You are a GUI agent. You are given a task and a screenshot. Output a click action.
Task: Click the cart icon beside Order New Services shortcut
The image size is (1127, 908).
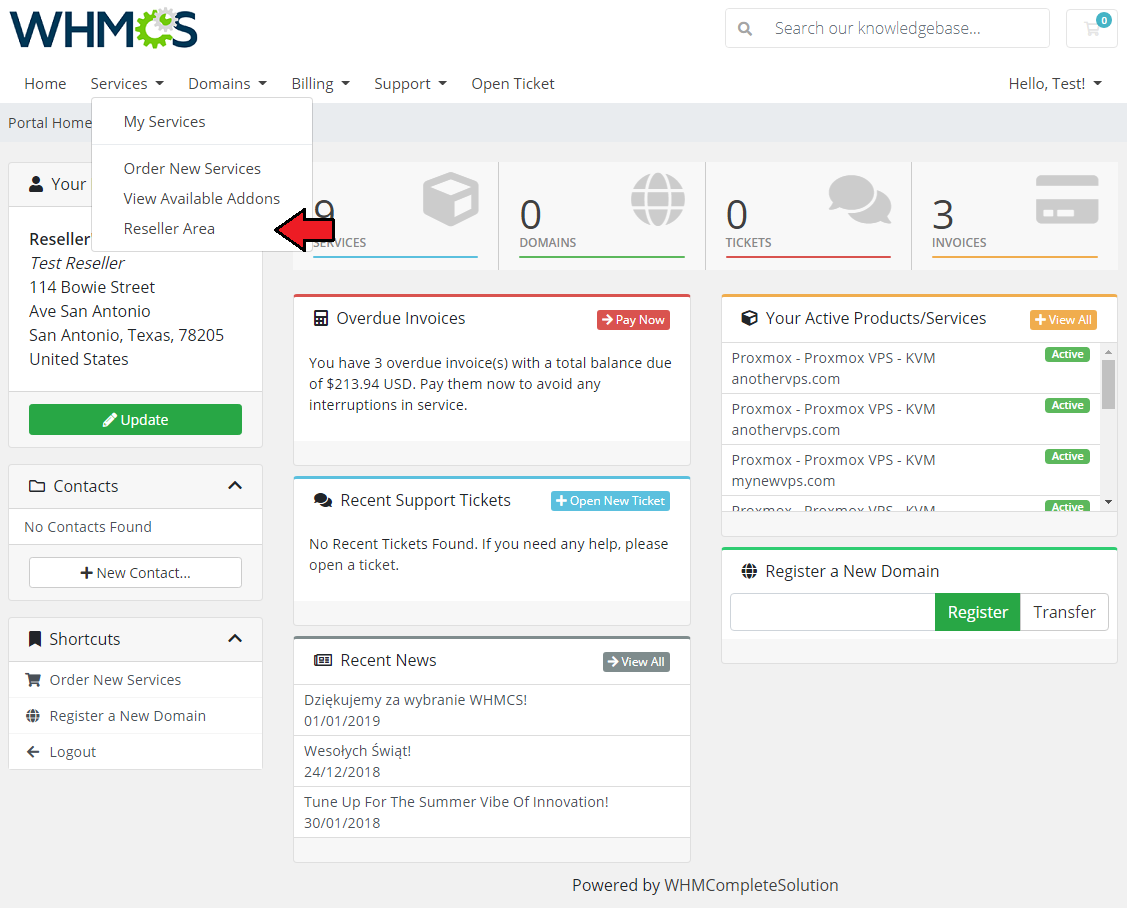coord(33,679)
